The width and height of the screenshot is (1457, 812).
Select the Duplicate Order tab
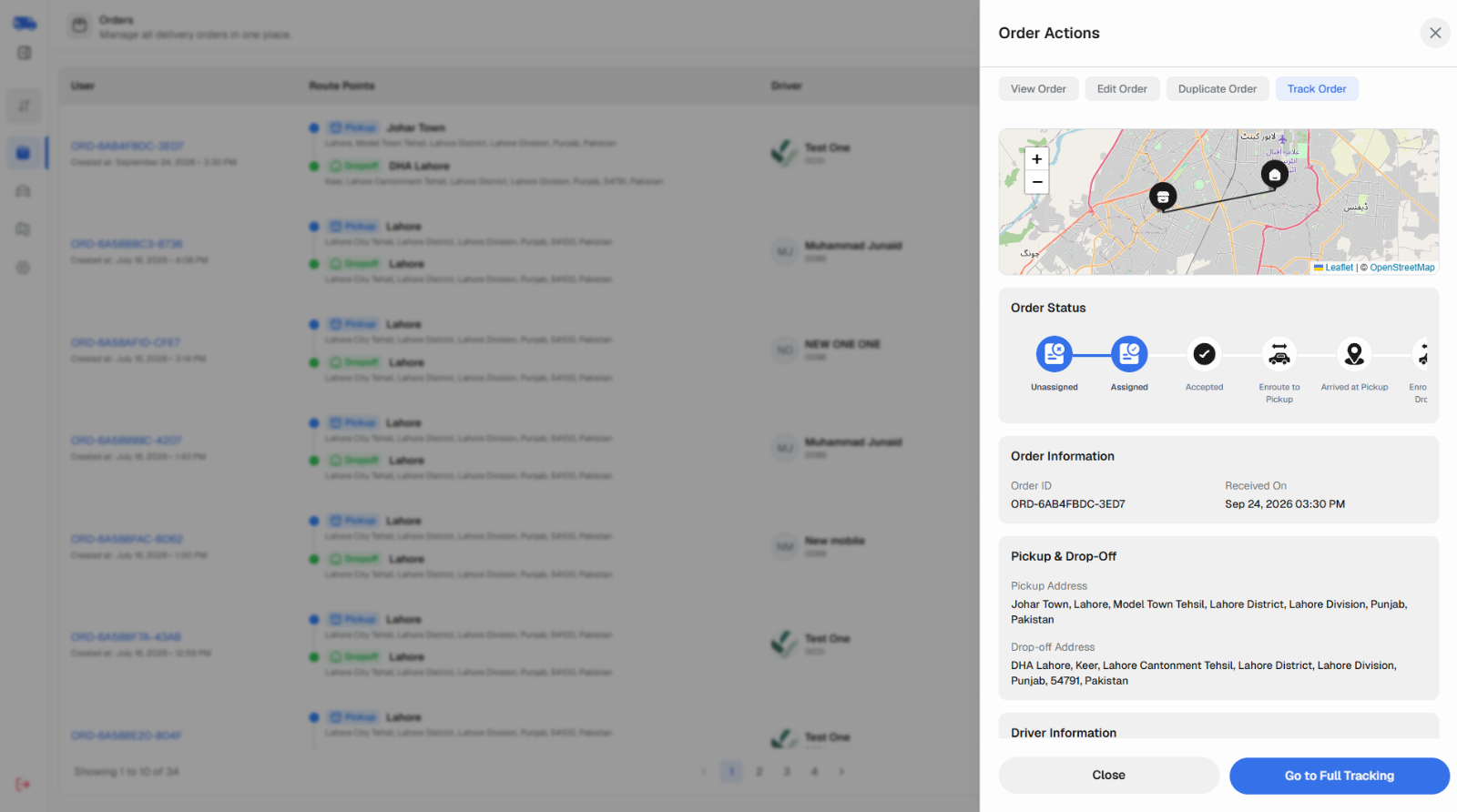point(1217,88)
